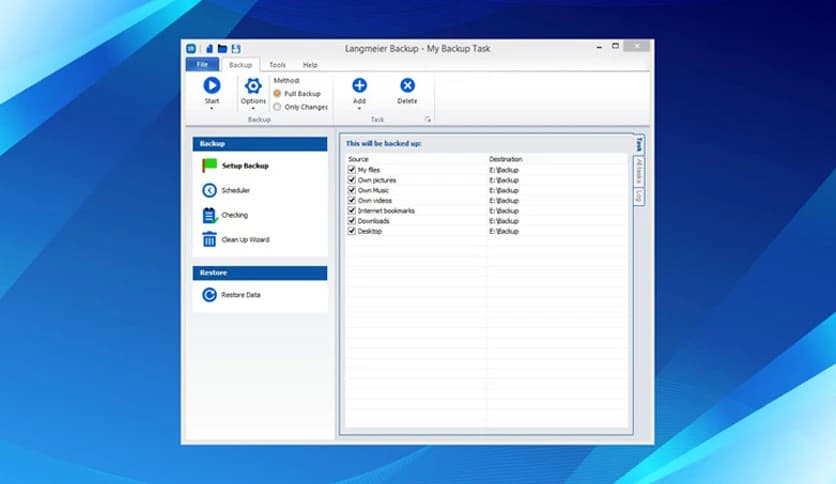The width and height of the screenshot is (836, 484).
Task: Disable the Downloads source checkbox
Action: 352,221
